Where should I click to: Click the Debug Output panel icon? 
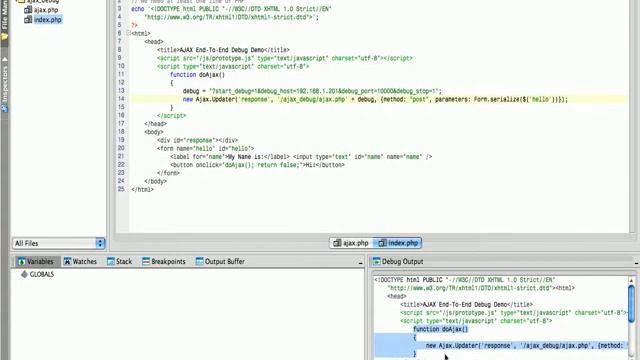(x=376, y=261)
